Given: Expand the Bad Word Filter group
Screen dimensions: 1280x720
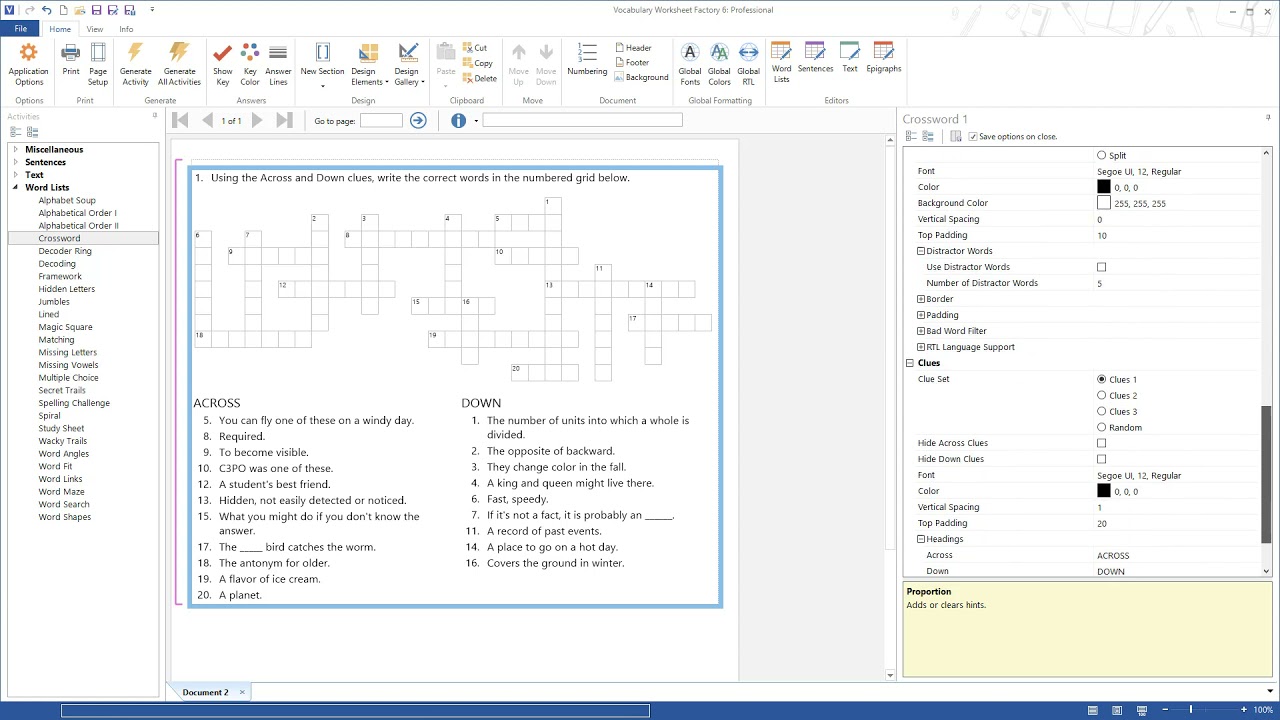Looking at the screenshot, I should pos(921,331).
